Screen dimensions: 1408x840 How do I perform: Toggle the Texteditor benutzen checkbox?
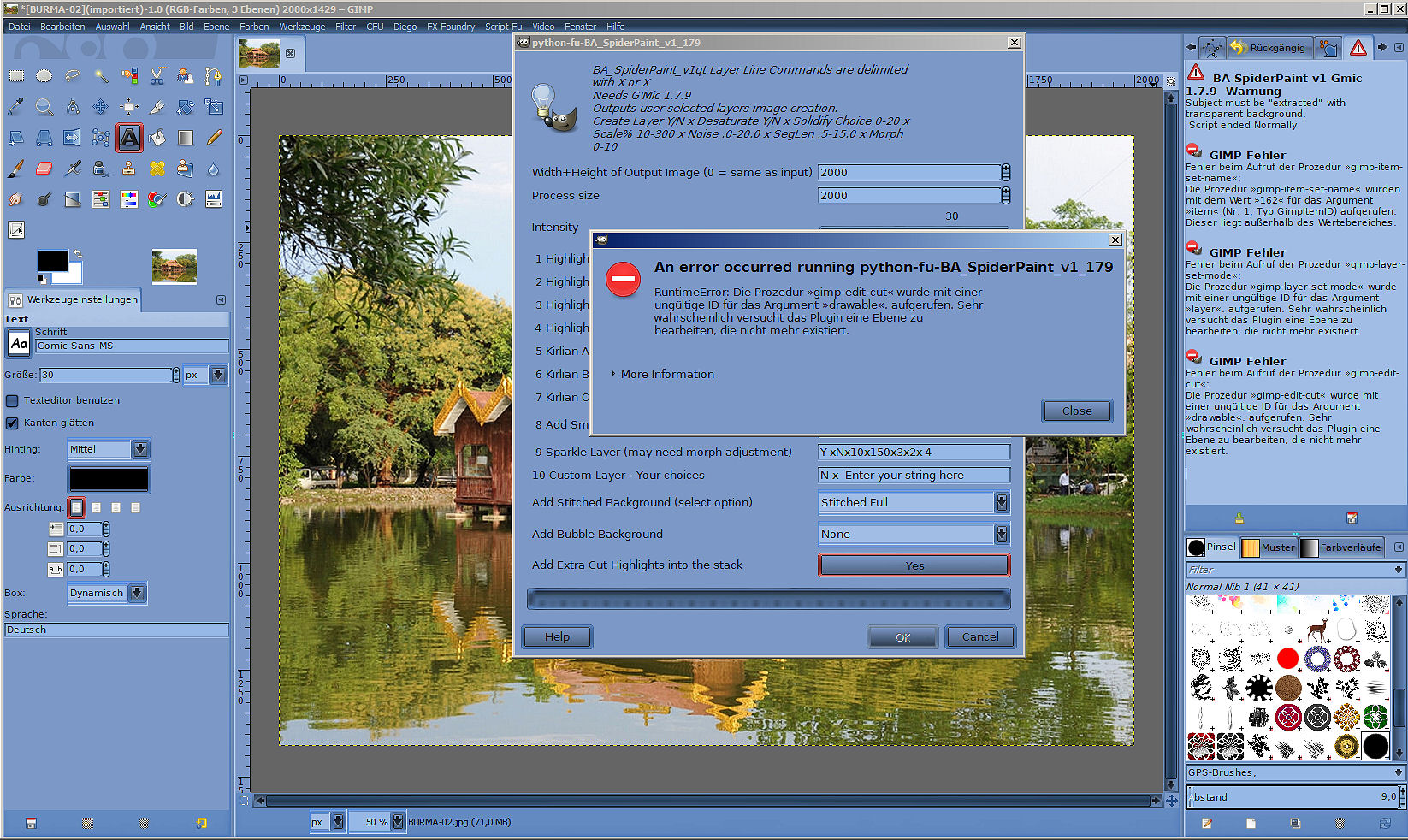[12, 400]
